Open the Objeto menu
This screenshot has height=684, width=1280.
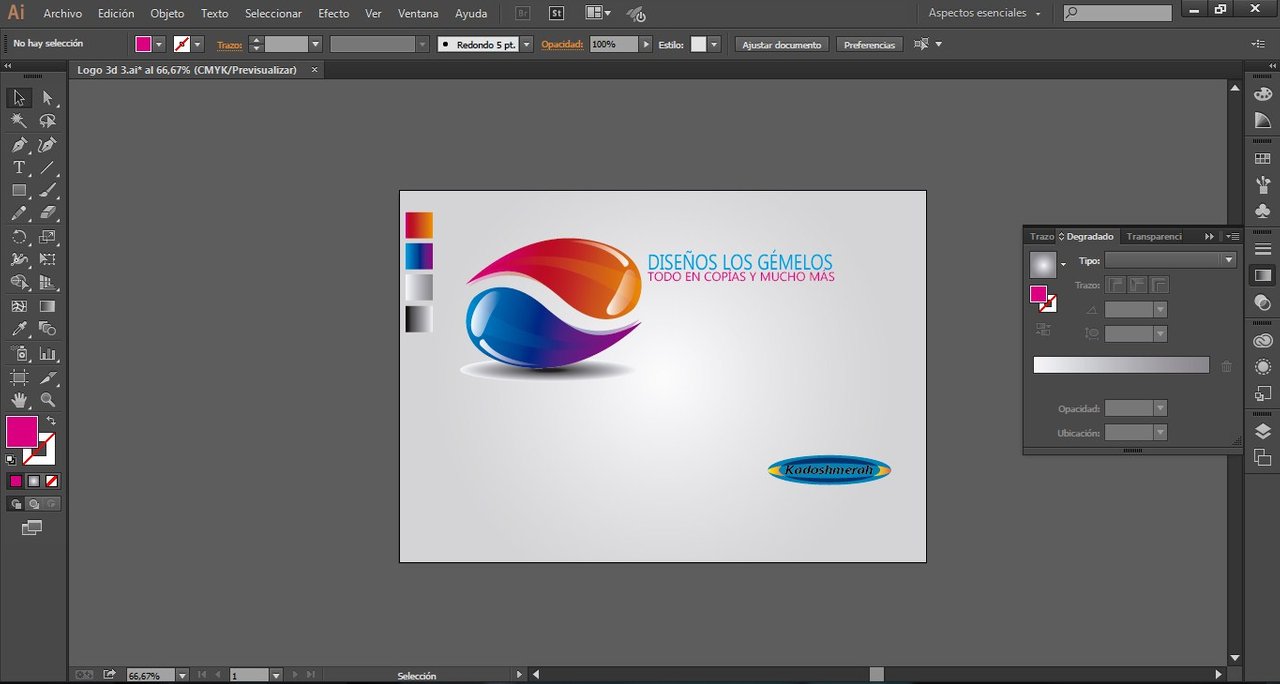167,14
